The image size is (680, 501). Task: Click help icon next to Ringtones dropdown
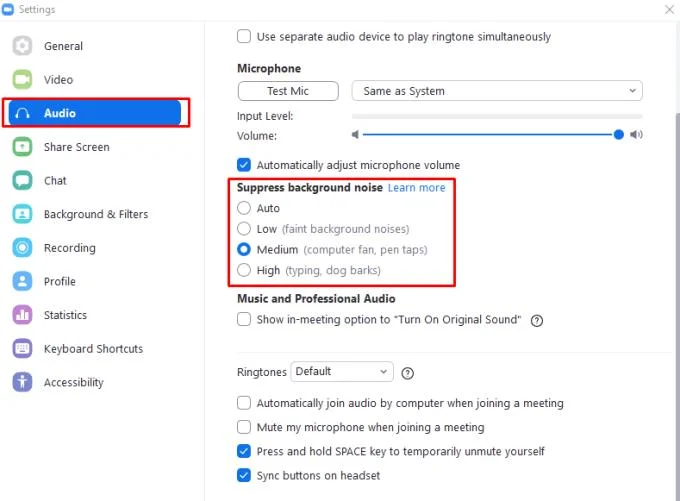[x=407, y=373]
